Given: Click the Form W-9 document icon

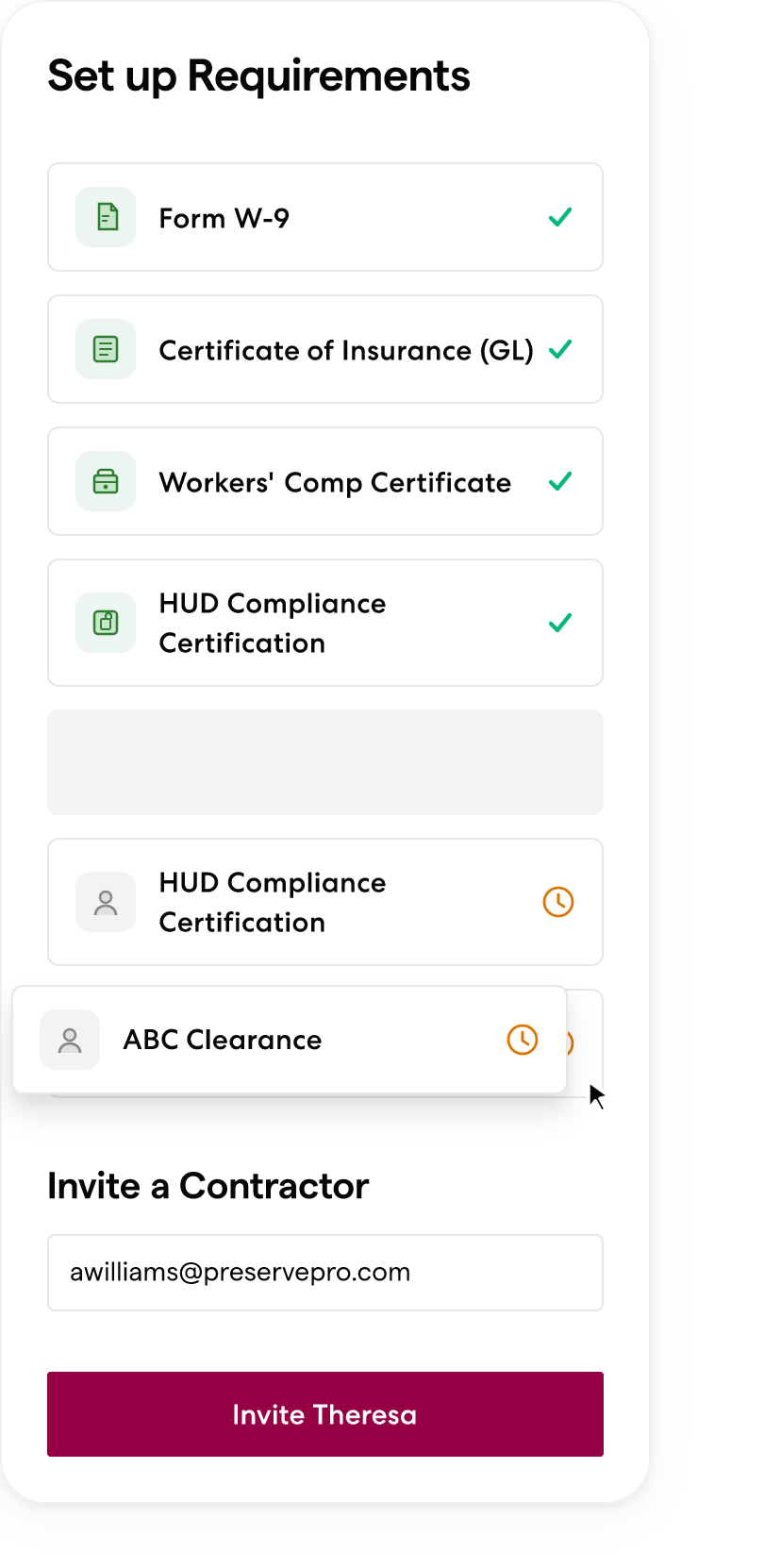Looking at the screenshot, I should (106, 217).
